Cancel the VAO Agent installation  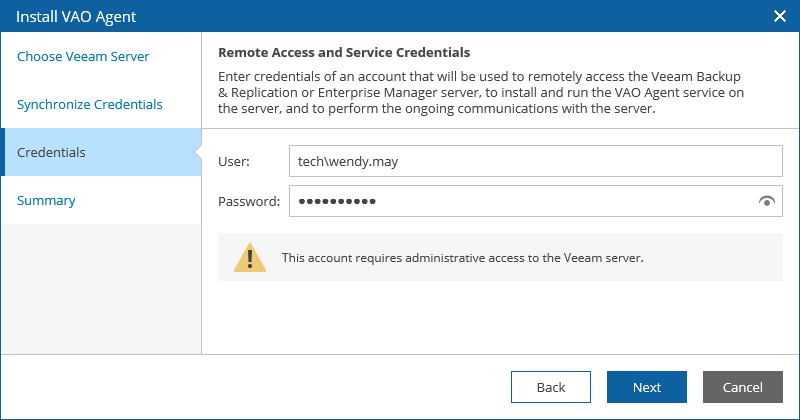[742, 387]
